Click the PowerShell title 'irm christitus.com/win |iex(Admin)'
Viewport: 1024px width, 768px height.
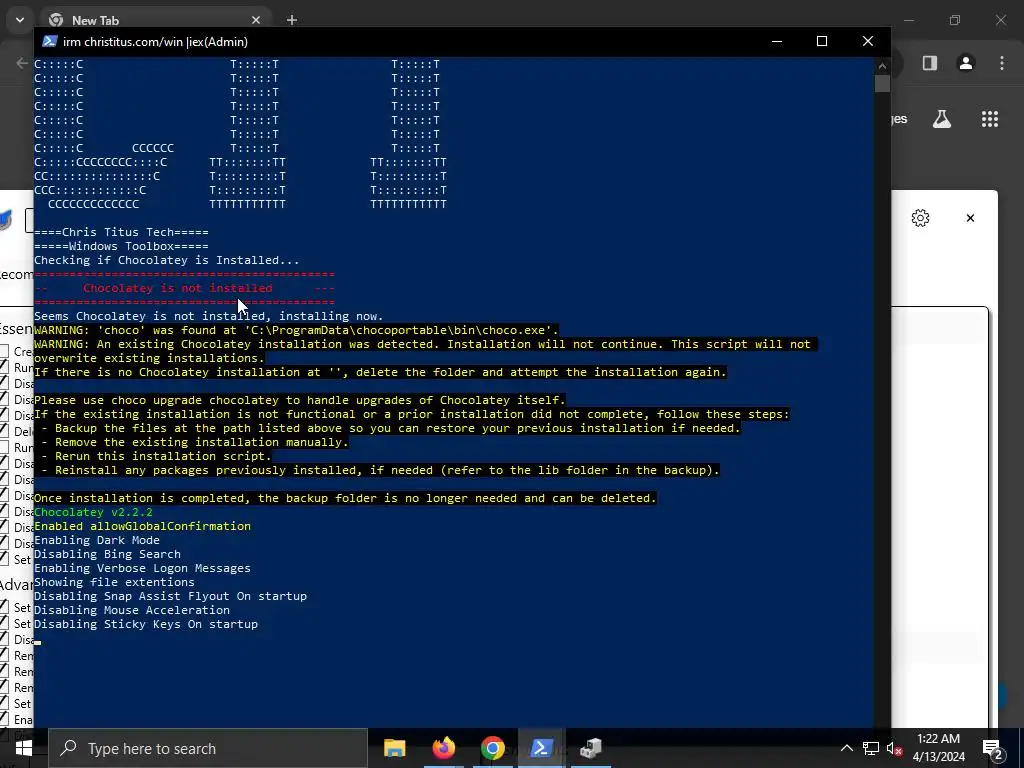pos(155,41)
